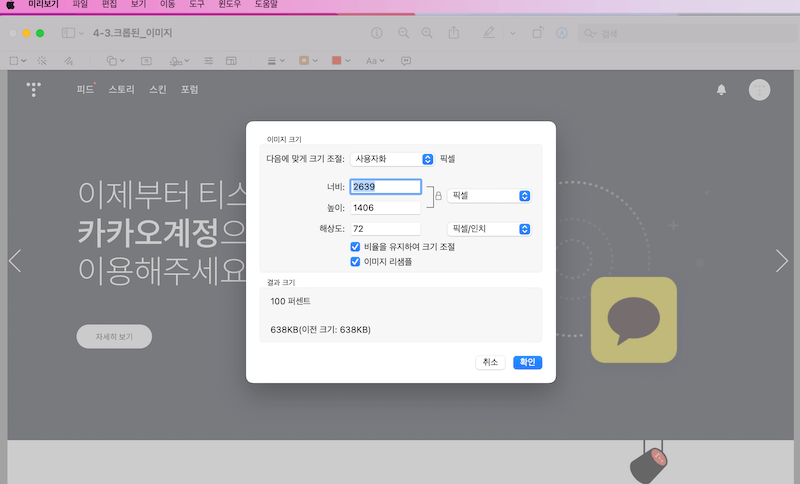Open the Adjust Size tool
Screen dimensions: 800x484
pyautogui.click(x=231, y=61)
